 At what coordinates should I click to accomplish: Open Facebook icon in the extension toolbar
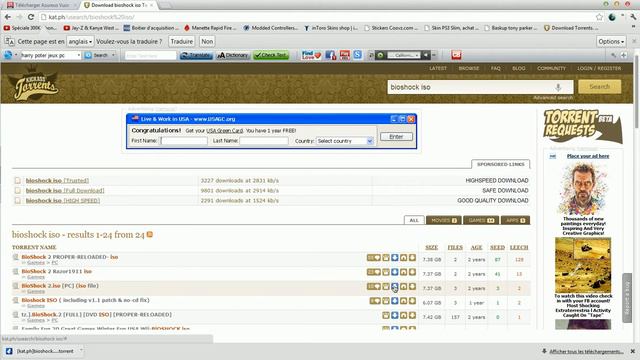point(331,55)
